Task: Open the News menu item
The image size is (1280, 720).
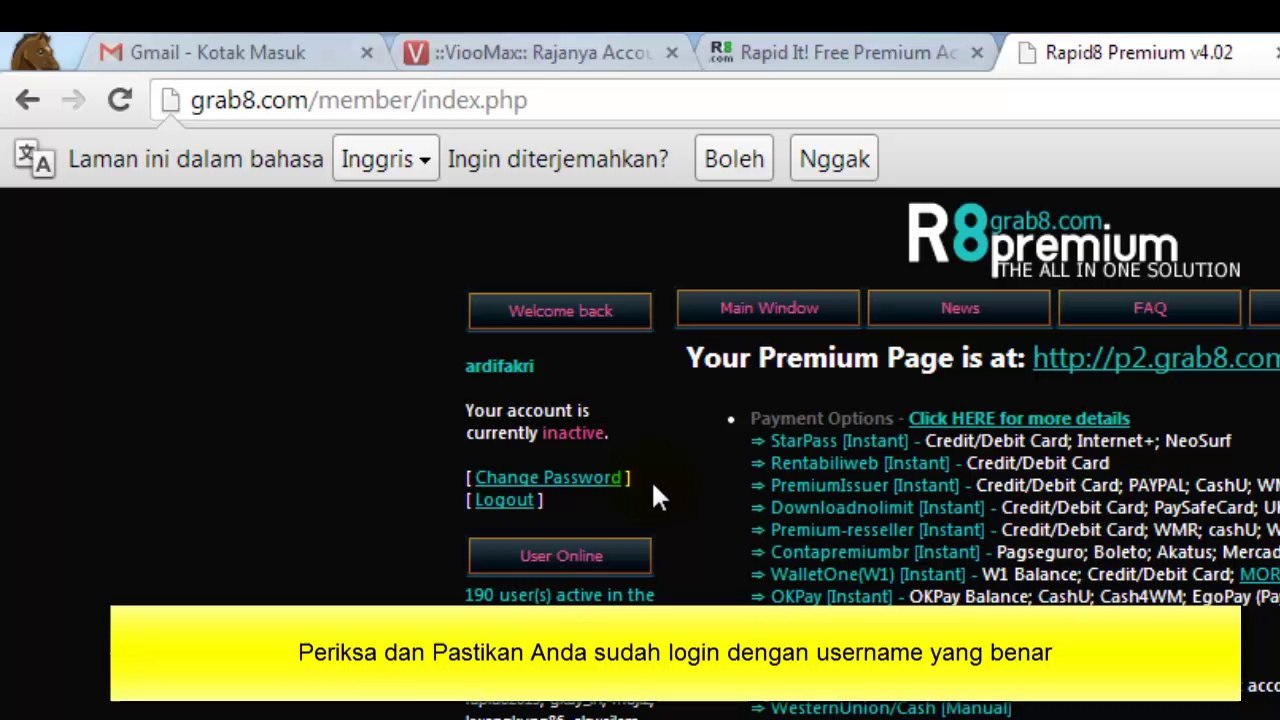Action: (x=959, y=308)
